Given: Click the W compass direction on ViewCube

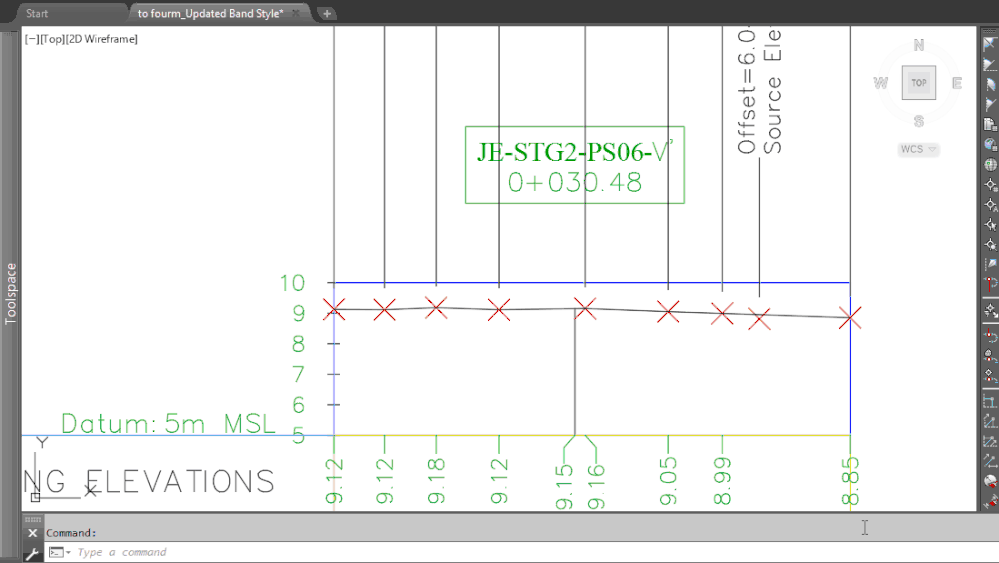Looking at the screenshot, I should click(x=880, y=83).
